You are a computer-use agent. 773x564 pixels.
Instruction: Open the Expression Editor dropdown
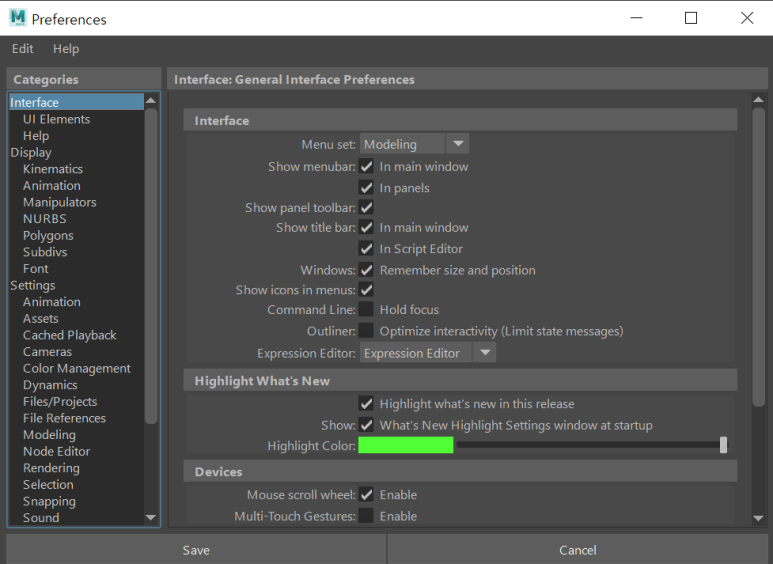point(427,353)
